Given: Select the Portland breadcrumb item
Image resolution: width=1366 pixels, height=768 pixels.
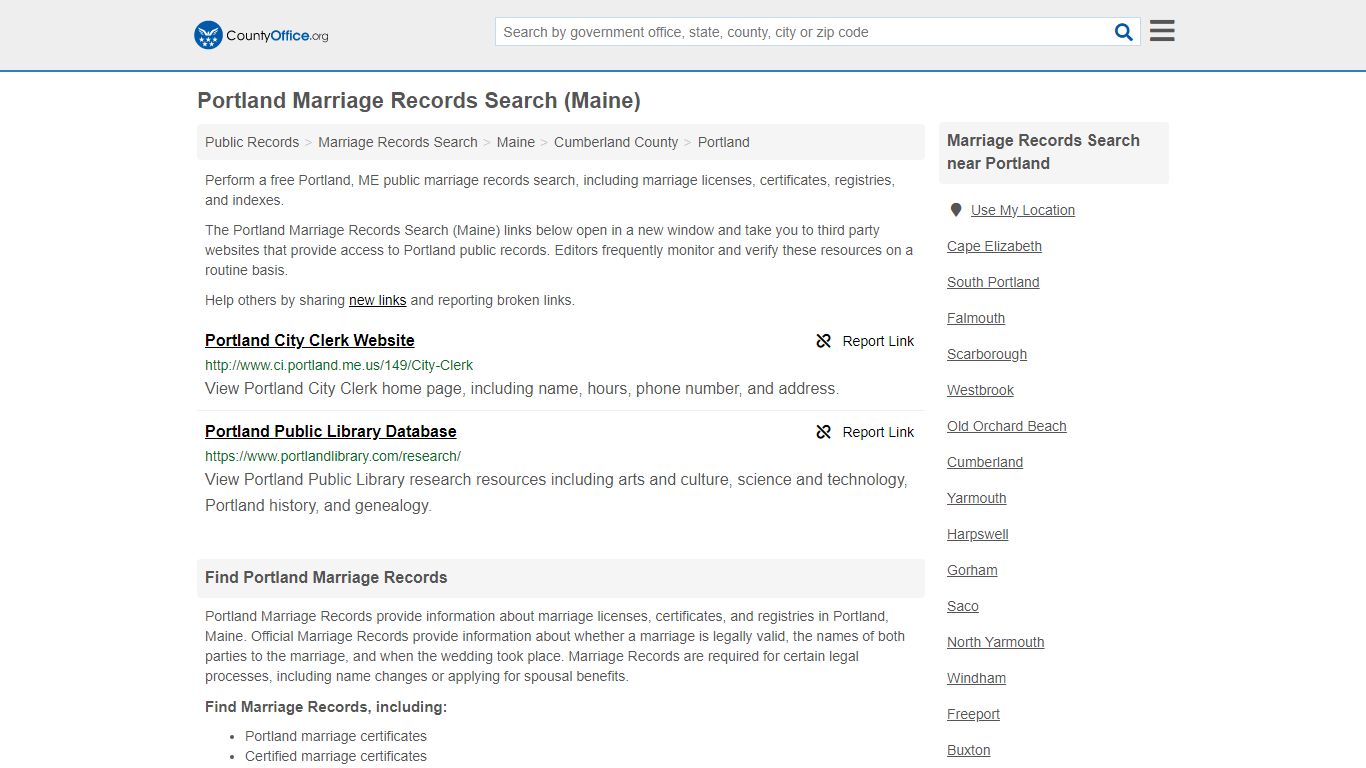Looking at the screenshot, I should click(724, 142).
